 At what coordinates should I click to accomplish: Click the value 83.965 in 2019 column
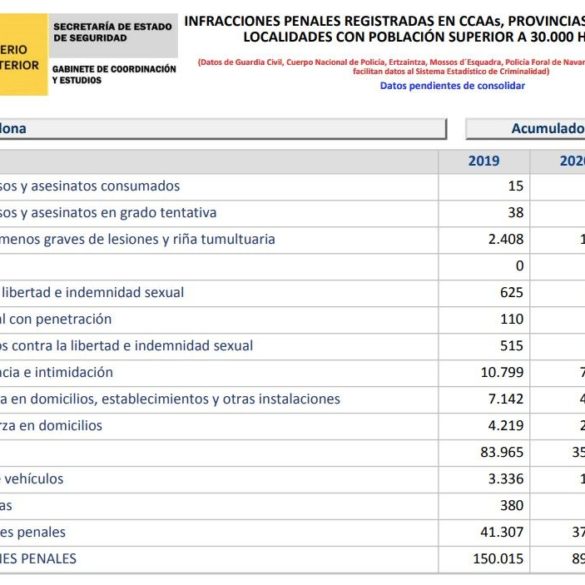coord(502,452)
